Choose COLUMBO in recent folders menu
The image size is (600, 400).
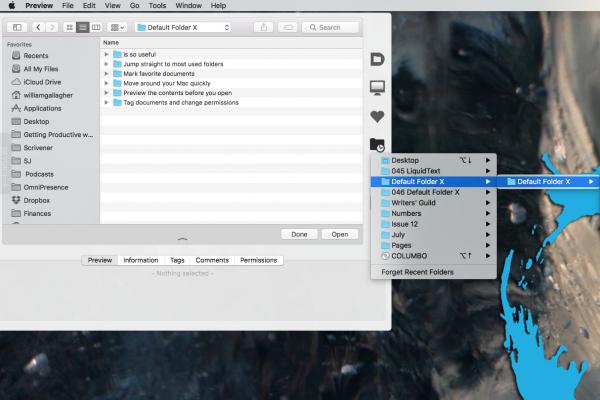434,256
